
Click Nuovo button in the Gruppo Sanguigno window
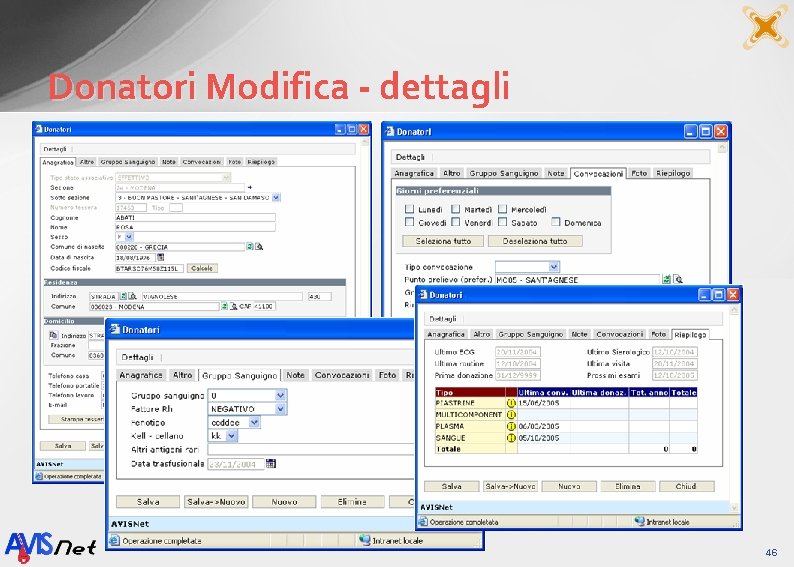tap(284, 502)
